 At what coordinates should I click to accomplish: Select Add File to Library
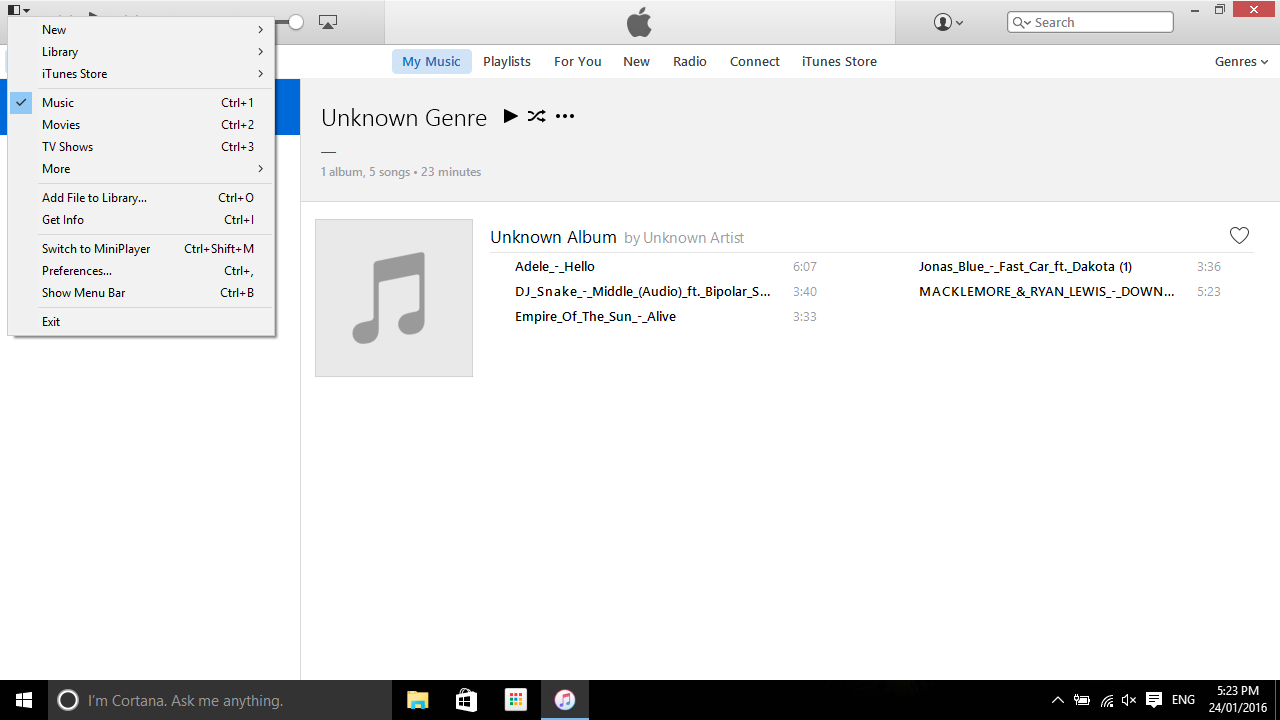(x=141, y=198)
